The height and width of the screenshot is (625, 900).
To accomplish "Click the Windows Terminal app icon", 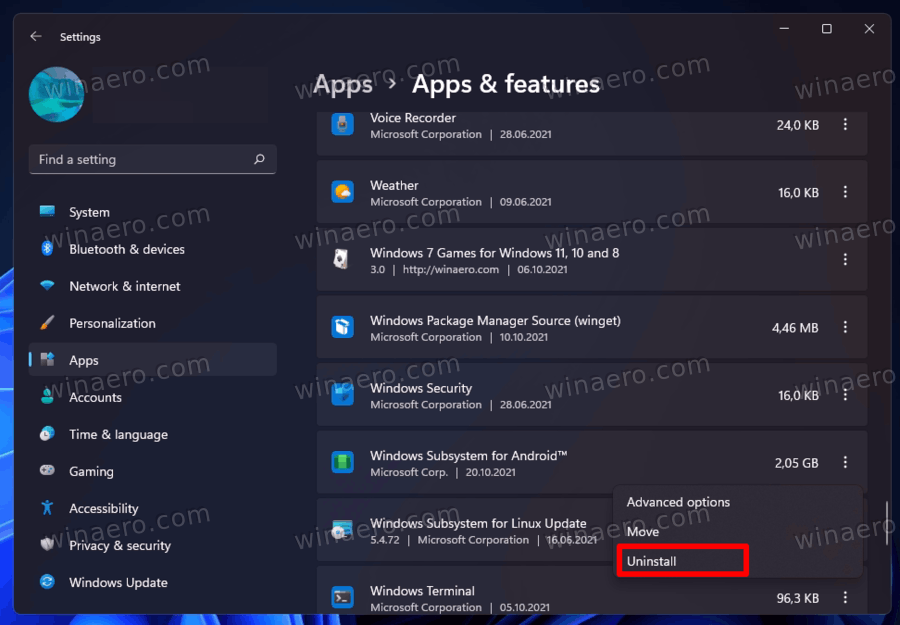I will pyautogui.click(x=343, y=597).
